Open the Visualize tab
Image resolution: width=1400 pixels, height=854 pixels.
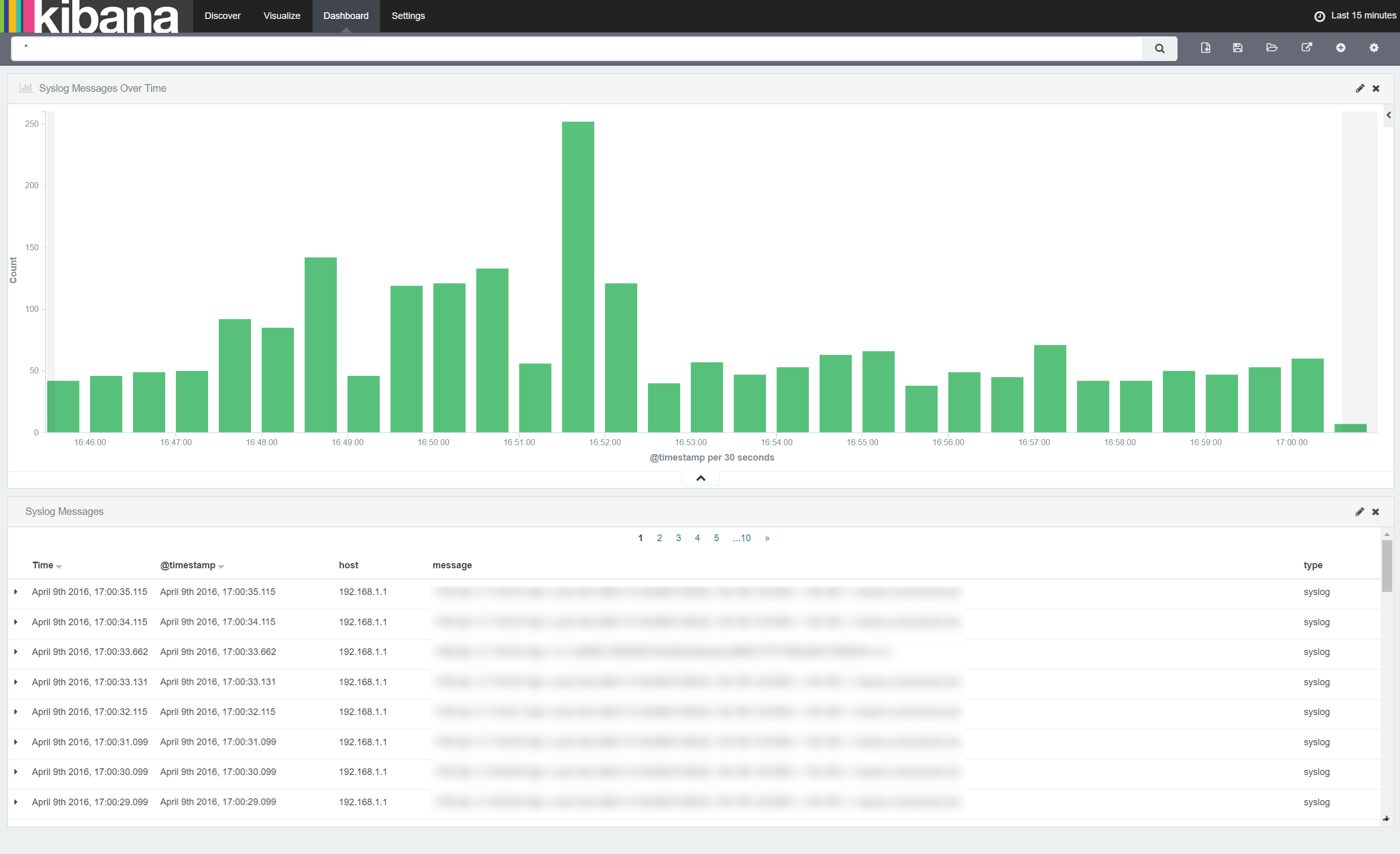tap(282, 16)
